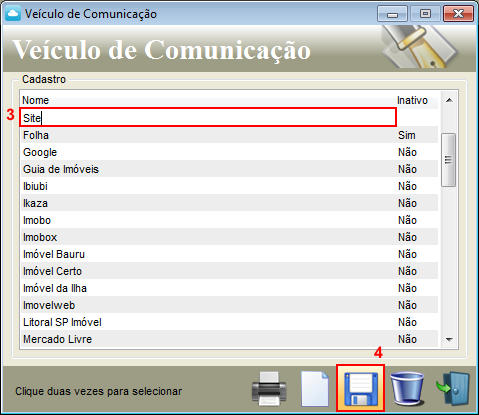Click the Nome input field containing Site
Image resolution: width=479 pixels, height=415 pixels.
pyautogui.click(x=208, y=117)
